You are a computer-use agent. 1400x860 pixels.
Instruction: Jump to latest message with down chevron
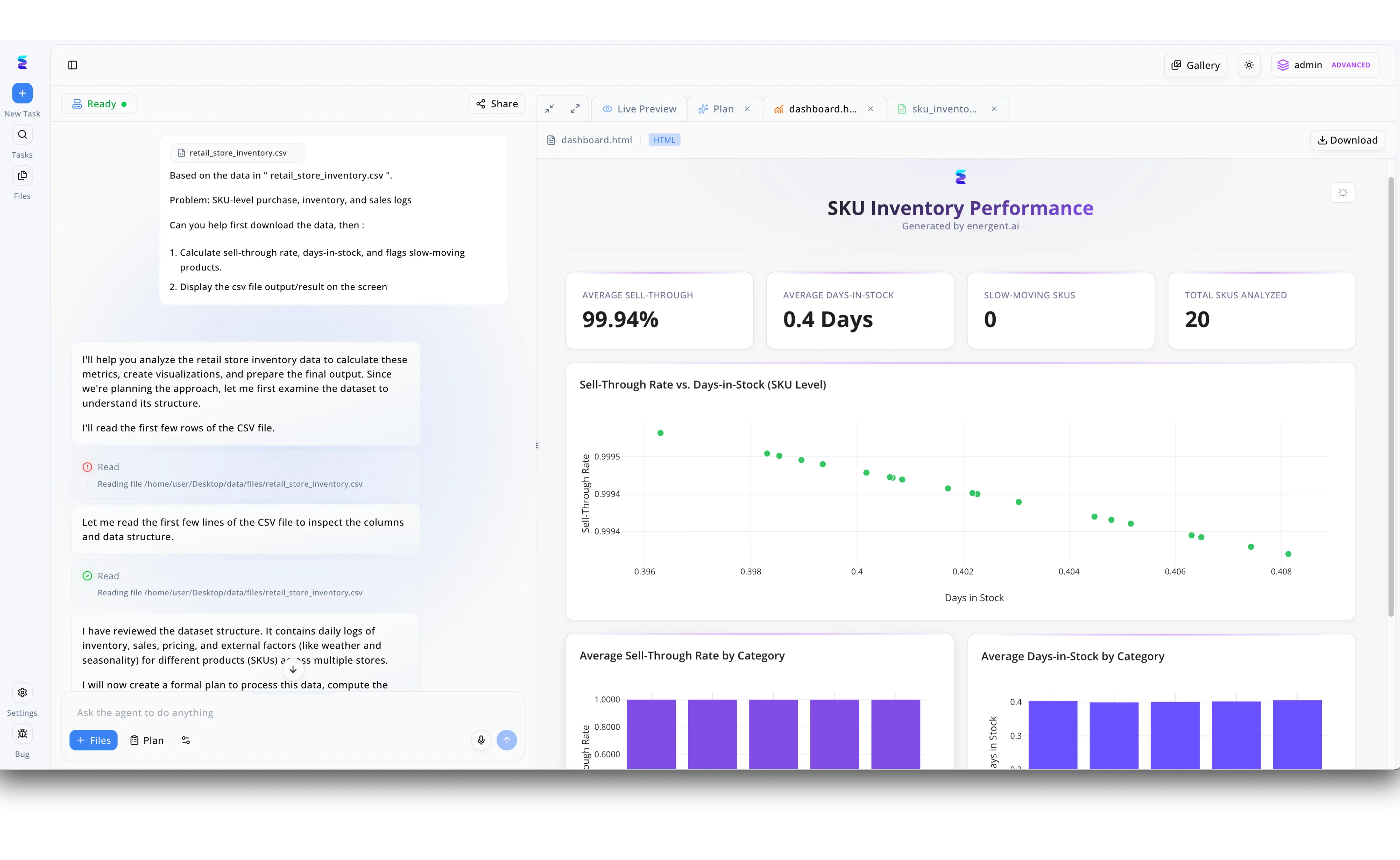(292, 670)
